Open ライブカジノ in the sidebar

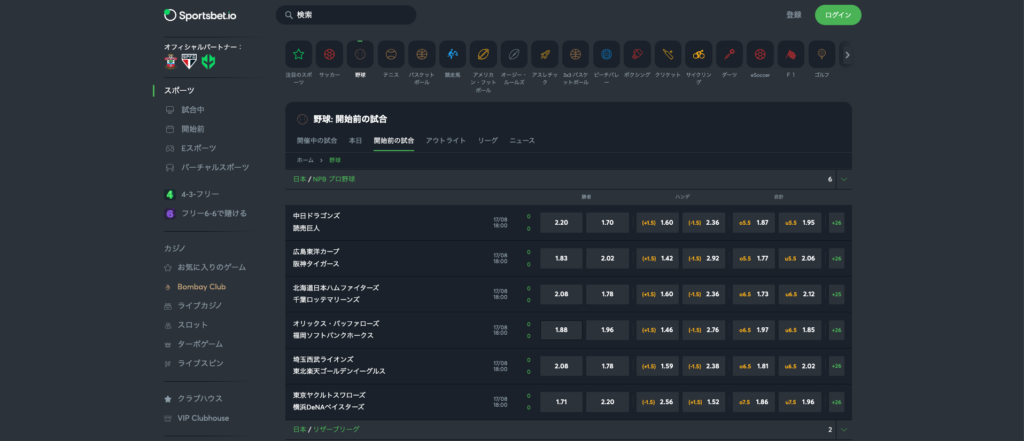(201, 305)
